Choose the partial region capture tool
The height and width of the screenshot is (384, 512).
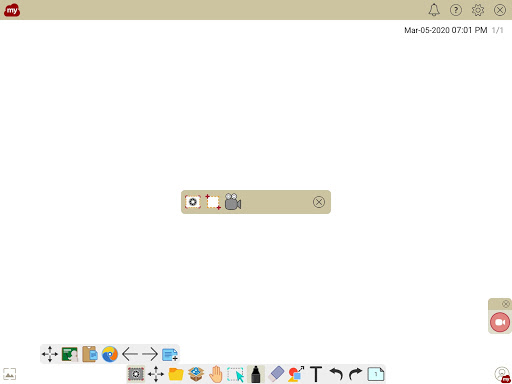[213, 202]
